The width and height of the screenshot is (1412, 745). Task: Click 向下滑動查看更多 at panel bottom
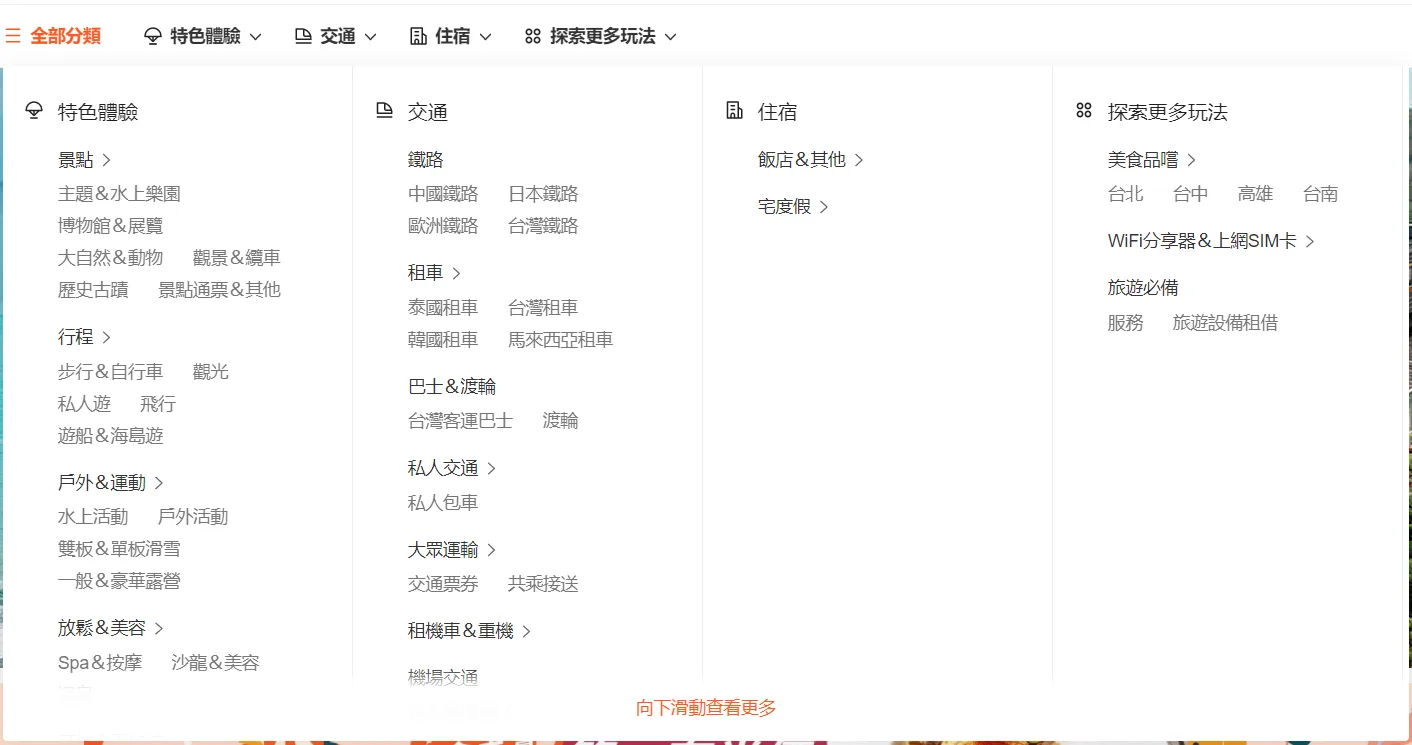point(706,708)
